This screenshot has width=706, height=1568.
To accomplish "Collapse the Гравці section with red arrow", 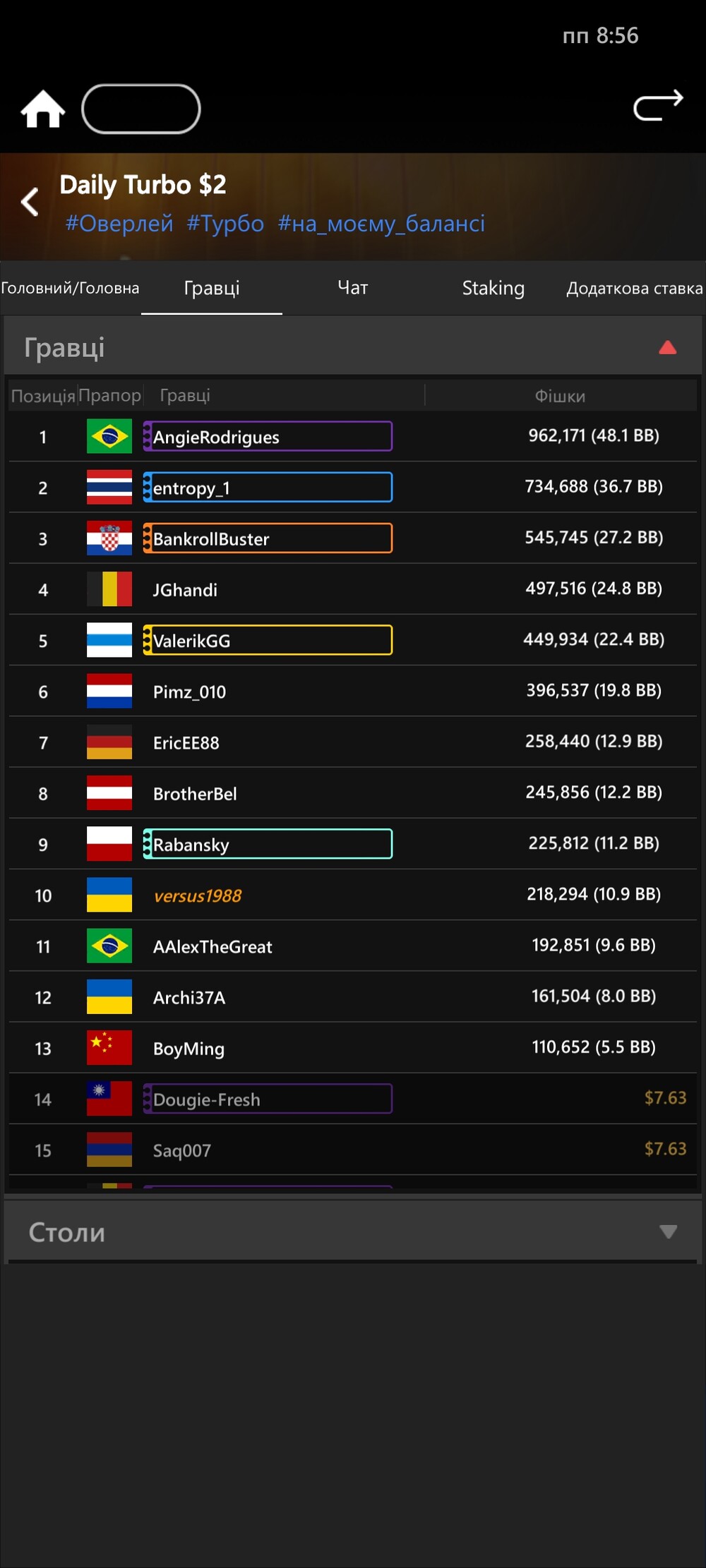I will 667,347.
